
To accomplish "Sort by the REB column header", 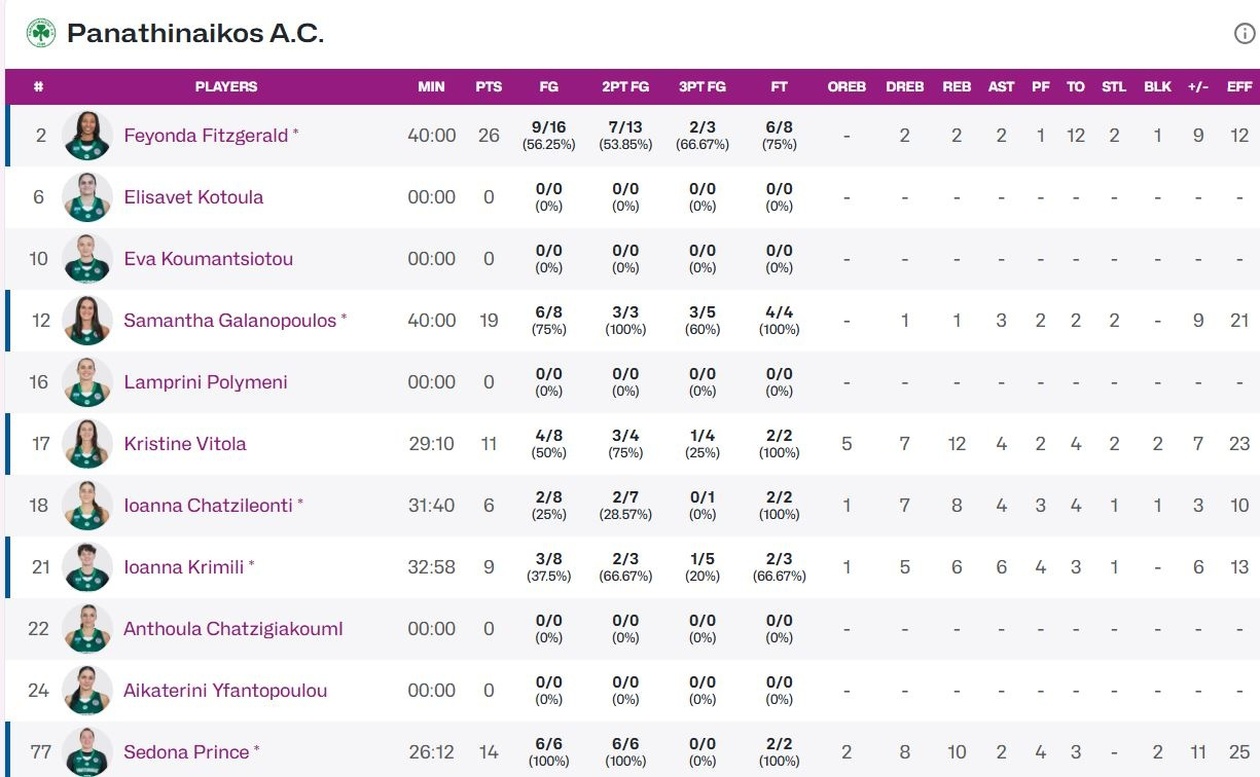I will (x=956, y=87).
